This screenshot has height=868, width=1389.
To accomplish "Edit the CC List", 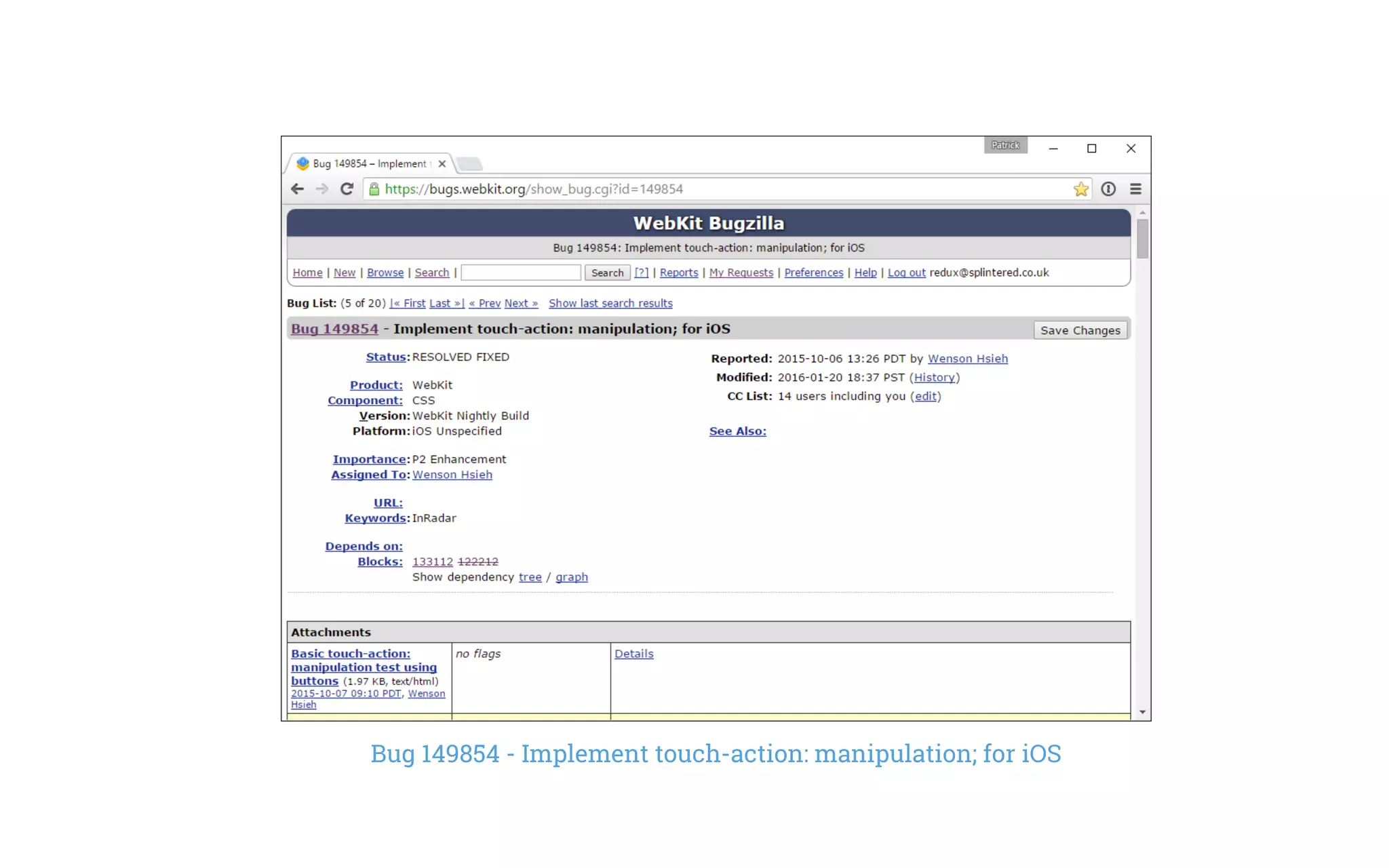I will click(x=925, y=397).
